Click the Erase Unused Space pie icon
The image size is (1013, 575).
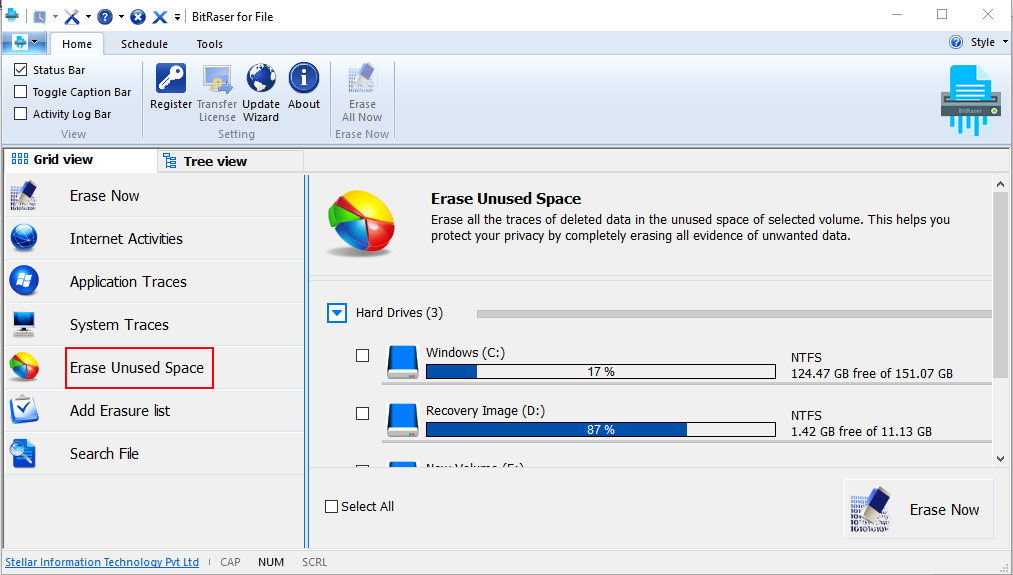click(x=24, y=367)
